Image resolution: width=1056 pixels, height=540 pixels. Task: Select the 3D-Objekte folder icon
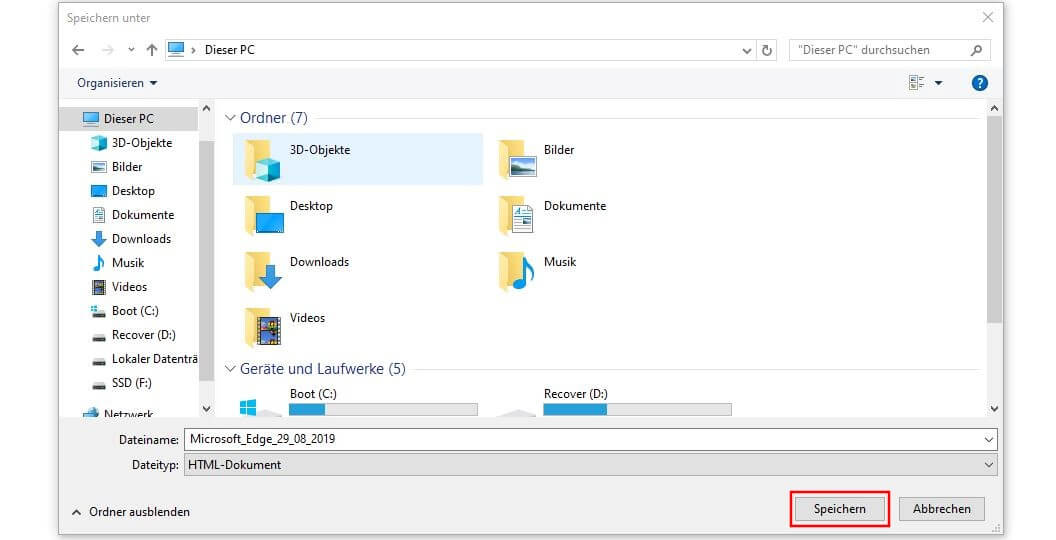point(263,160)
